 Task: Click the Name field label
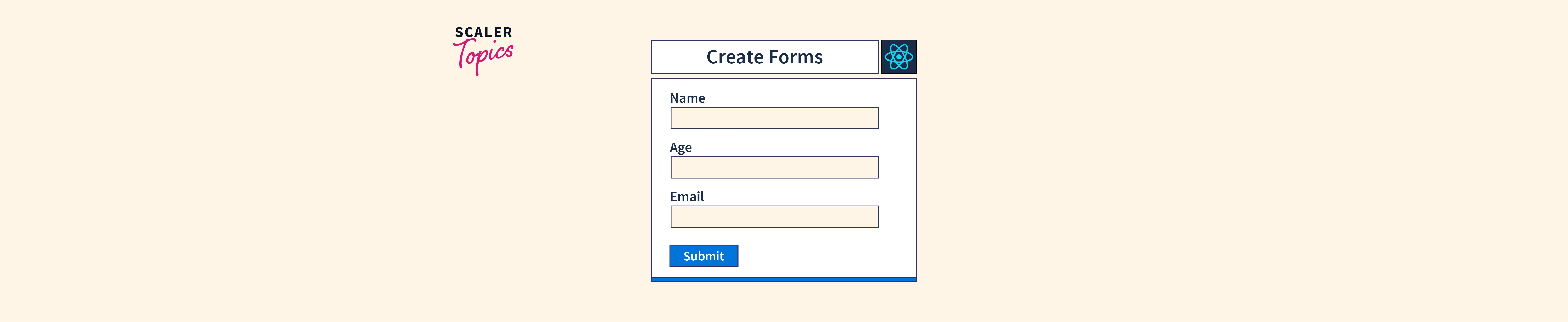687,98
